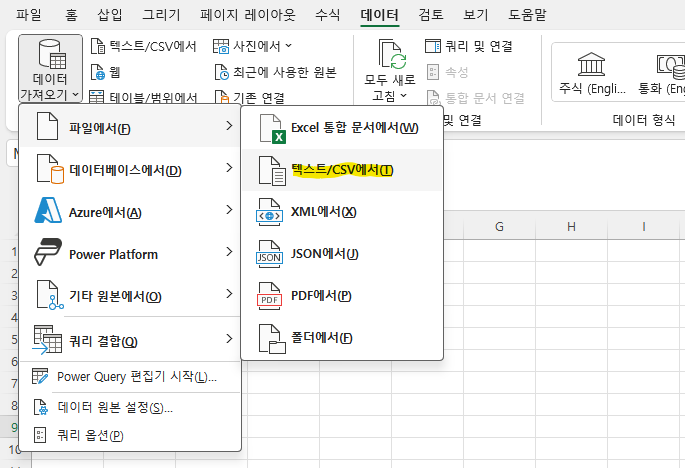The width and height of the screenshot is (685, 468).
Task: Click the 쿼리 옵션 icon
Action: tap(40, 435)
